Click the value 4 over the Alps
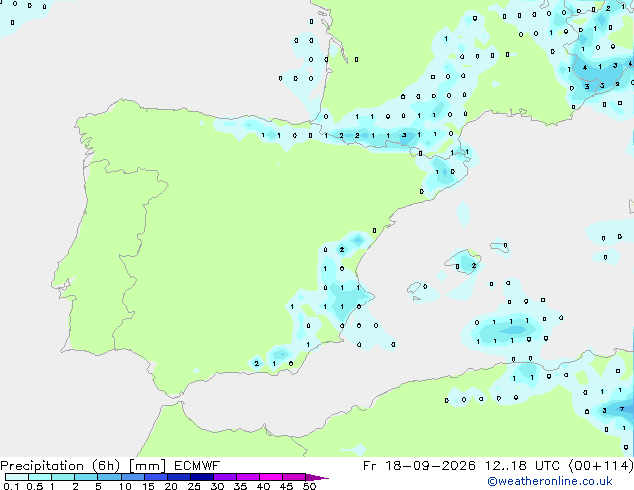 585,68
